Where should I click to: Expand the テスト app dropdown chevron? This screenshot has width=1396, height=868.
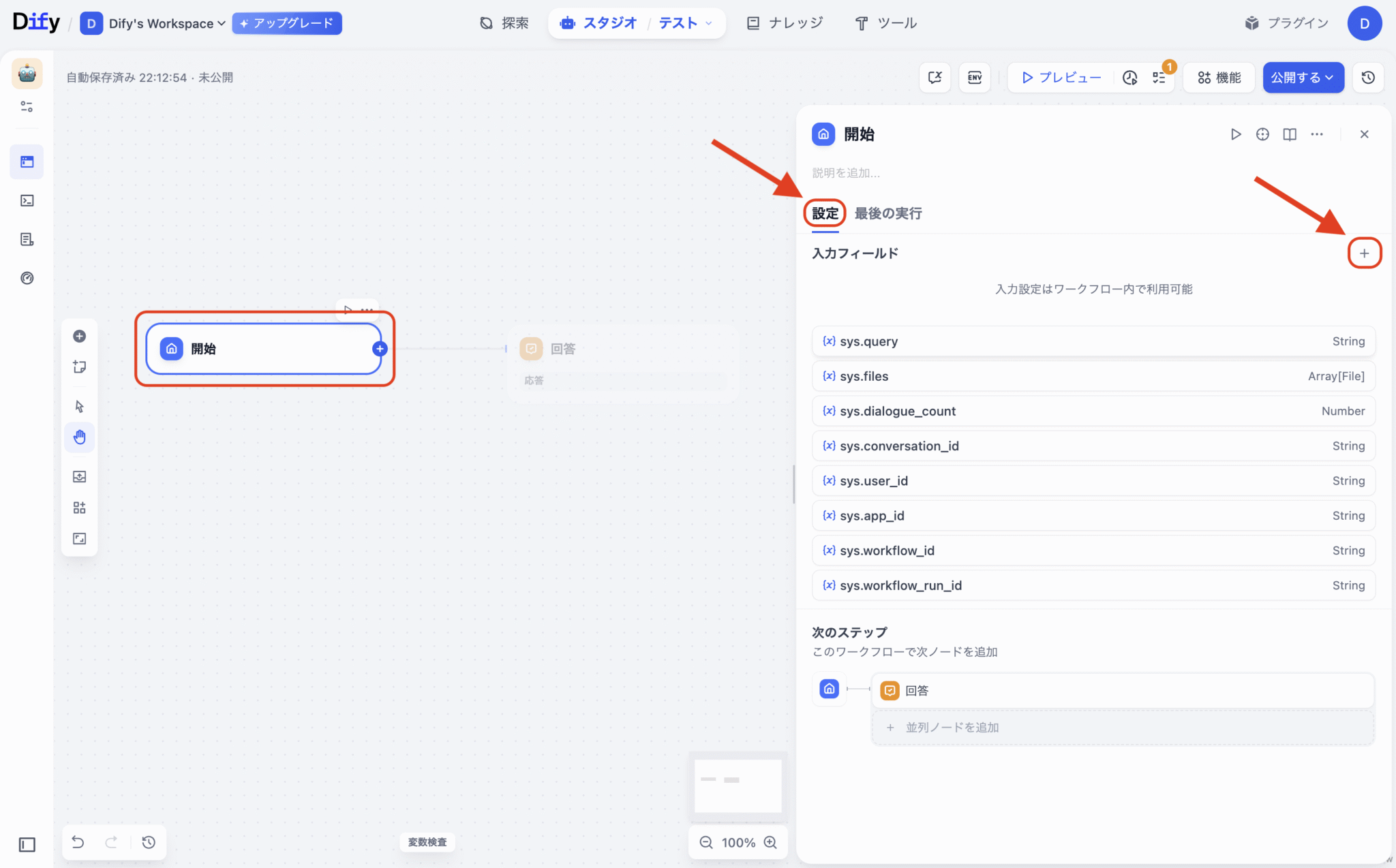(709, 24)
